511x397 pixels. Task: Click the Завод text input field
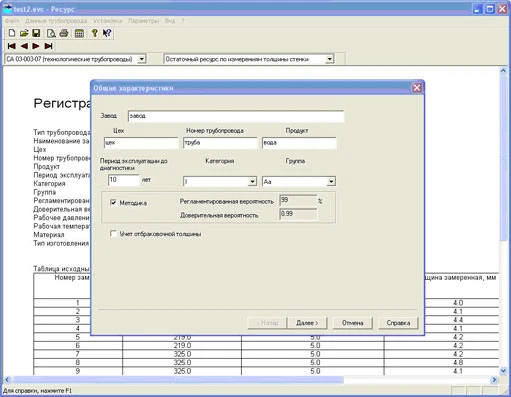(x=236, y=116)
